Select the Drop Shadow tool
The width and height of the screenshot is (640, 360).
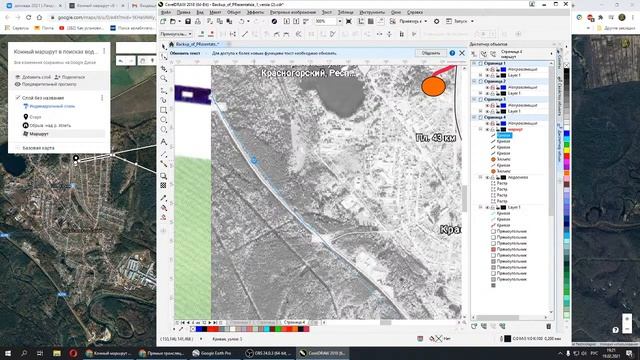(x=164, y=176)
